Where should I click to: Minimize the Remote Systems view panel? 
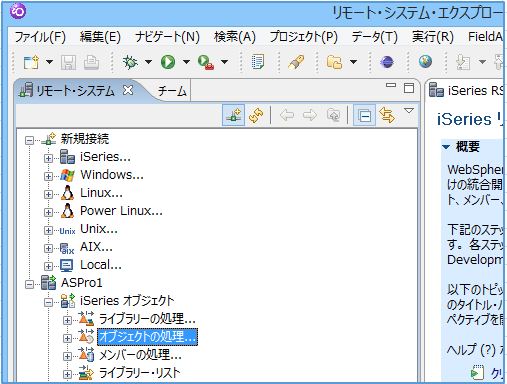click(x=391, y=85)
